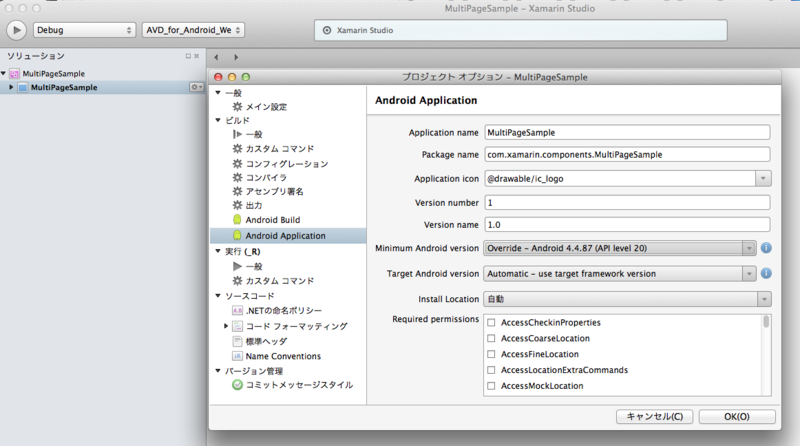This screenshot has width=800, height=446.
Task: Click the Android icon beside Android Application
Action: [237, 235]
